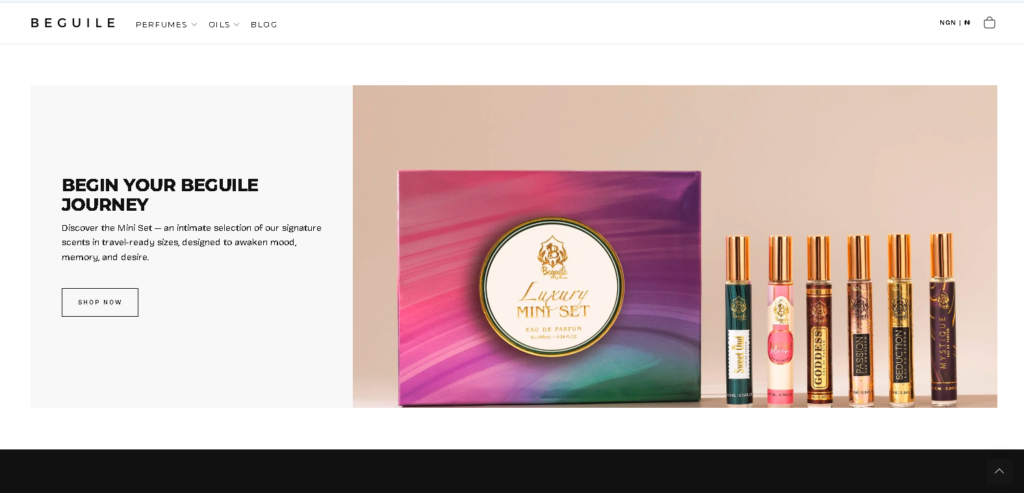Select the brown Goddess perfume bottle

[819, 320]
